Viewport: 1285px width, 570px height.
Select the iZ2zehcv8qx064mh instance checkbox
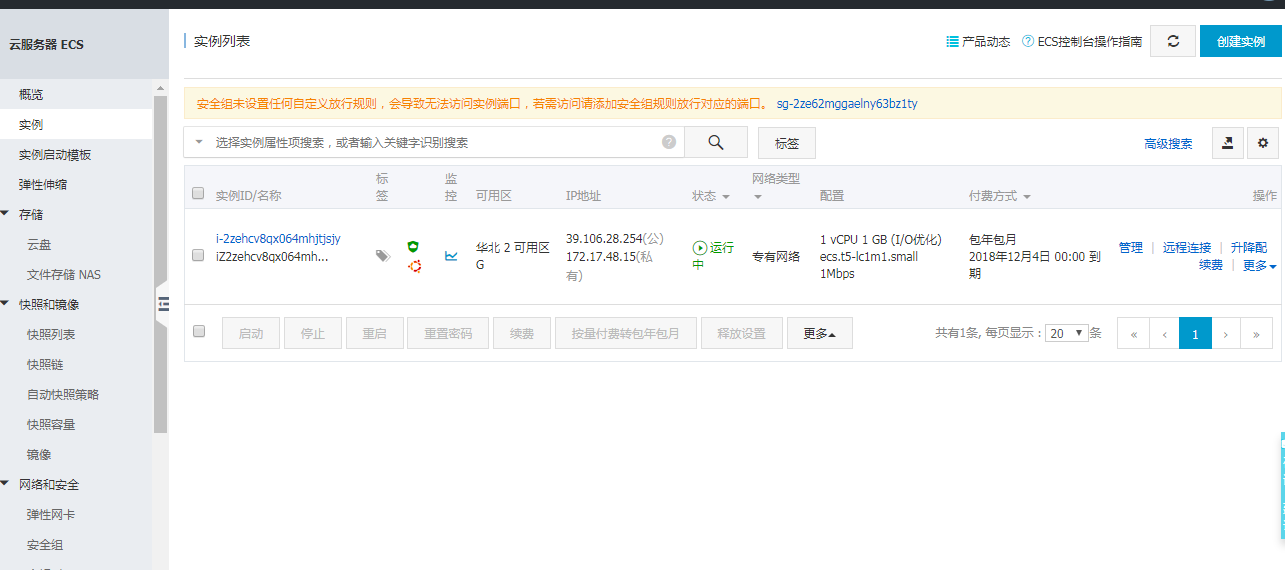(198, 255)
